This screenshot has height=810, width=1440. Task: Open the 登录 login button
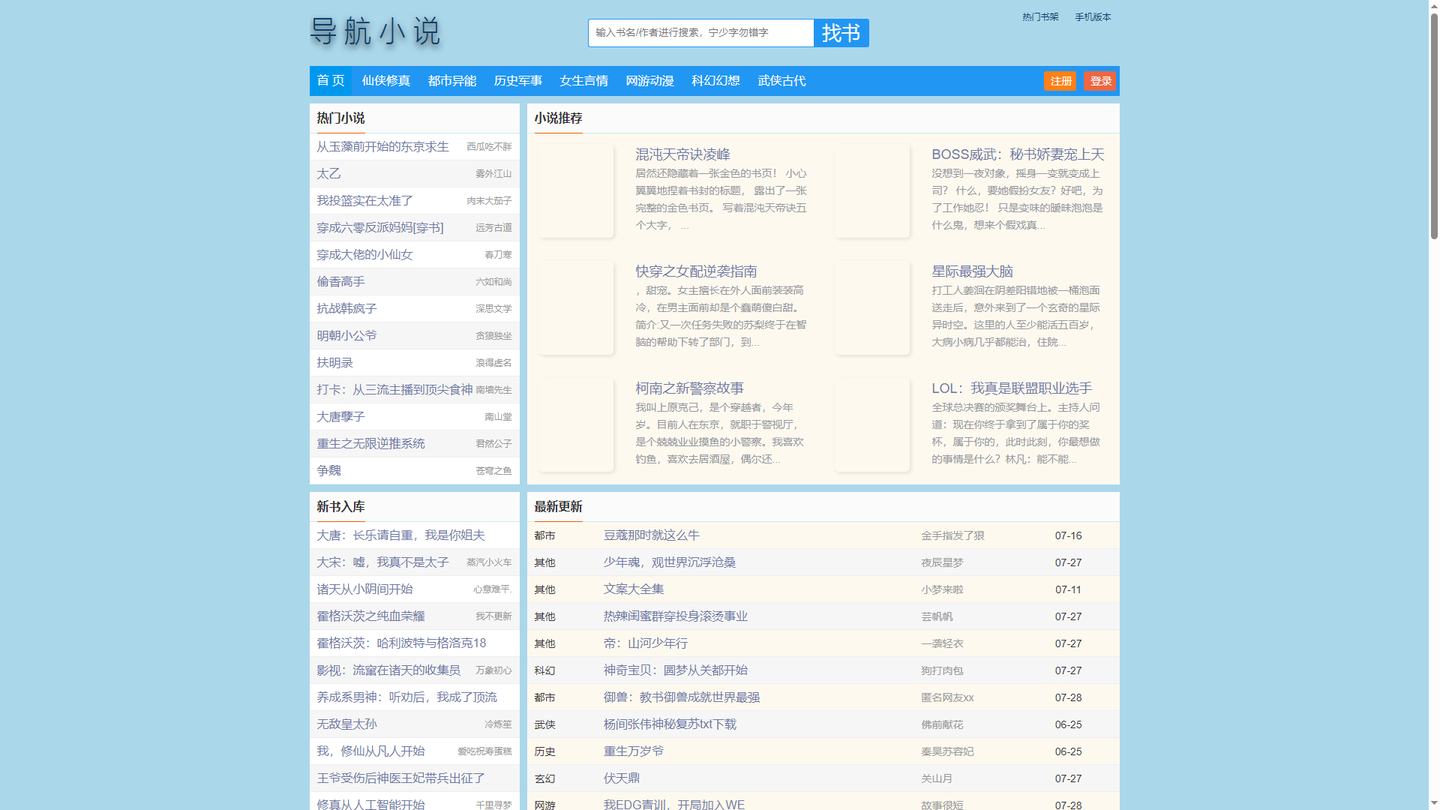click(x=1100, y=81)
